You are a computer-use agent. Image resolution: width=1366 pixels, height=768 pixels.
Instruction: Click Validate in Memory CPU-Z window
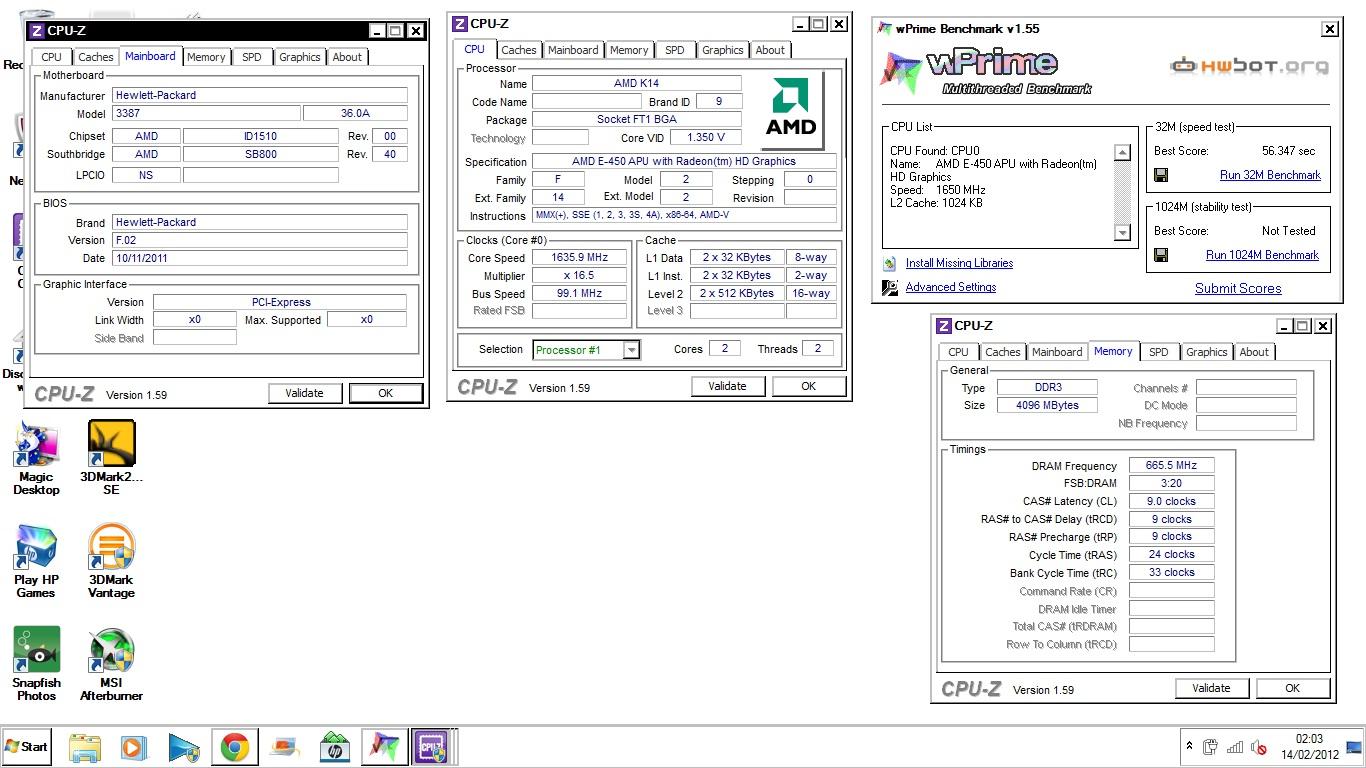(1212, 688)
